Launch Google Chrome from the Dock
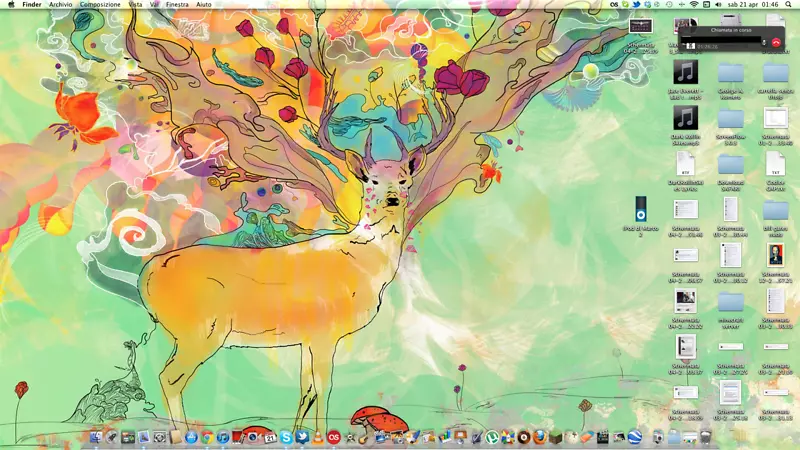 coord(207,437)
